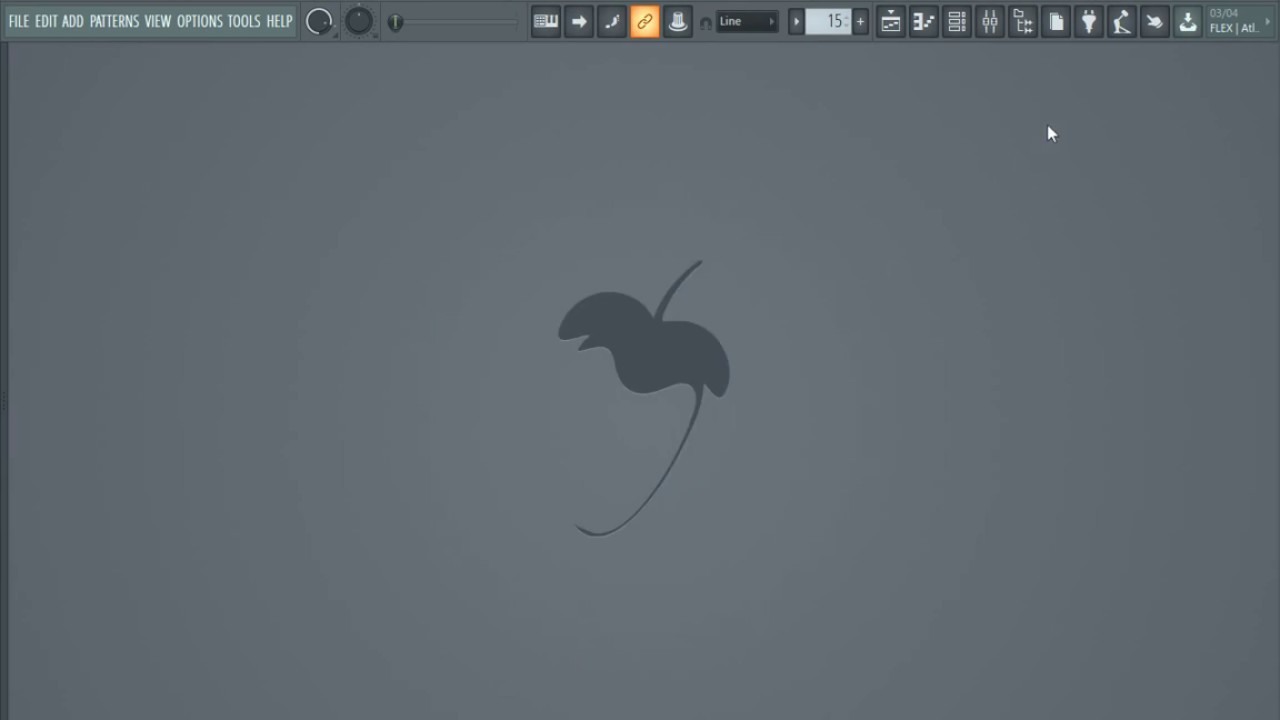Open the TOOLS menu
The width and height of the screenshot is (1280, 720).
(x=244, y=21)
